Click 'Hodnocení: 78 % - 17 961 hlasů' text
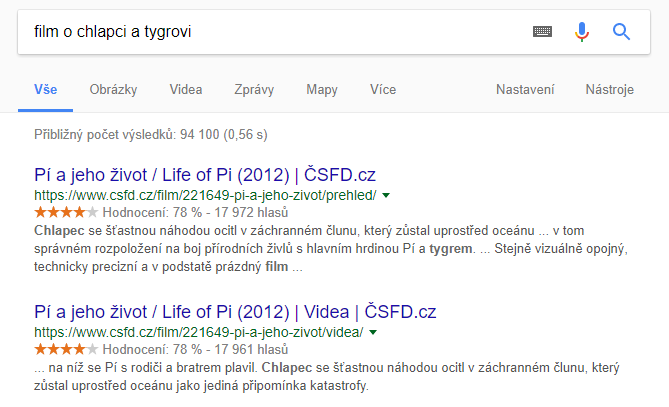The height and width of the screenshot is (407, 669). click(x=195, y=349)
